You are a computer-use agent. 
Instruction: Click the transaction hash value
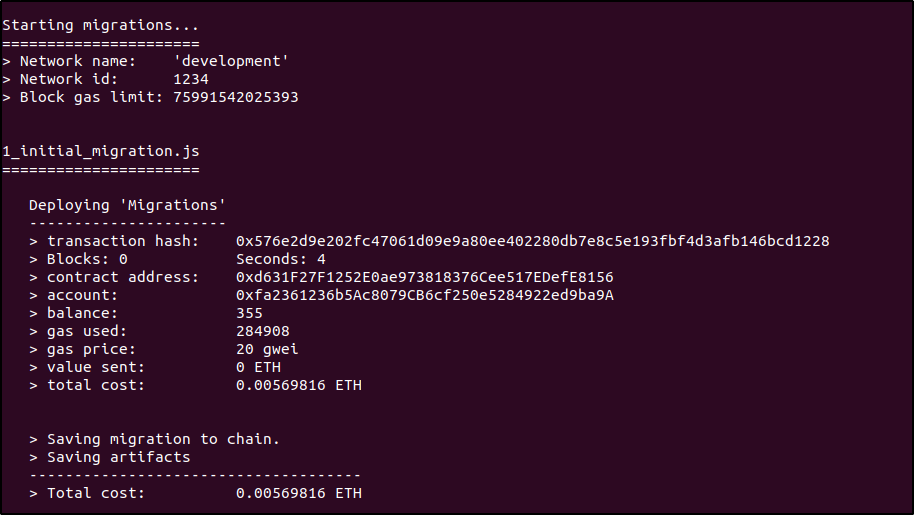coord(532,241)
